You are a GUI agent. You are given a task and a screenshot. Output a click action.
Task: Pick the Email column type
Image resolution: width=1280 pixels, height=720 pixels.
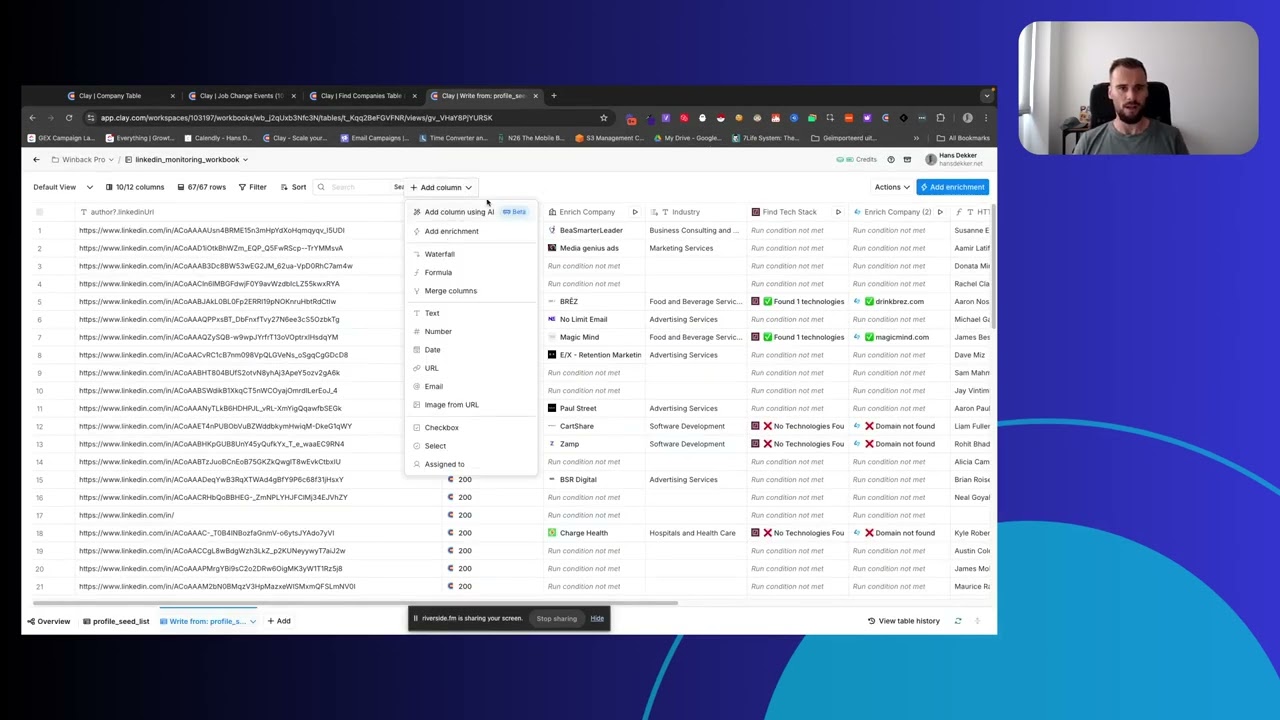pyautogui.click(x=471, y=386)
